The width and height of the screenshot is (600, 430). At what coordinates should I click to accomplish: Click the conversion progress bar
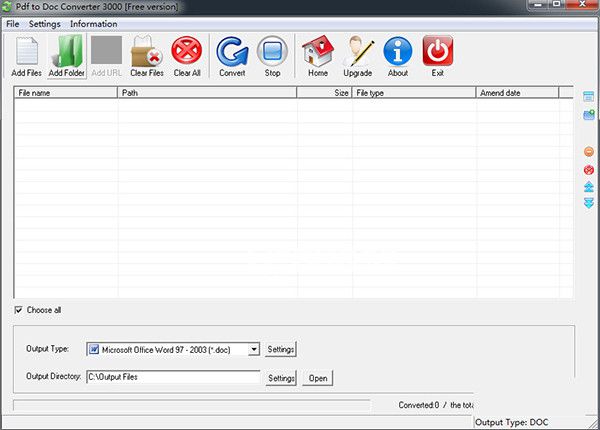[192, 405]
